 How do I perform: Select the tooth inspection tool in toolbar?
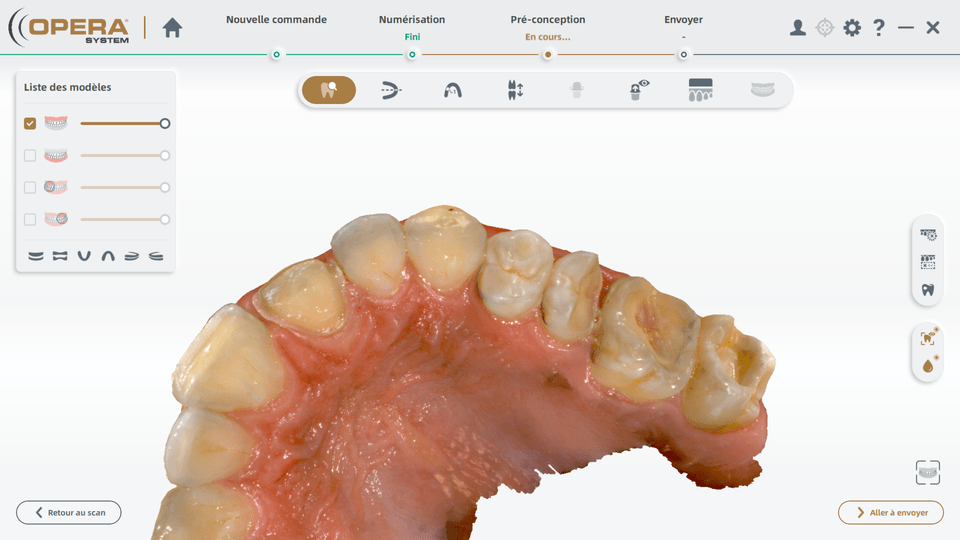(x=329, y=90)
